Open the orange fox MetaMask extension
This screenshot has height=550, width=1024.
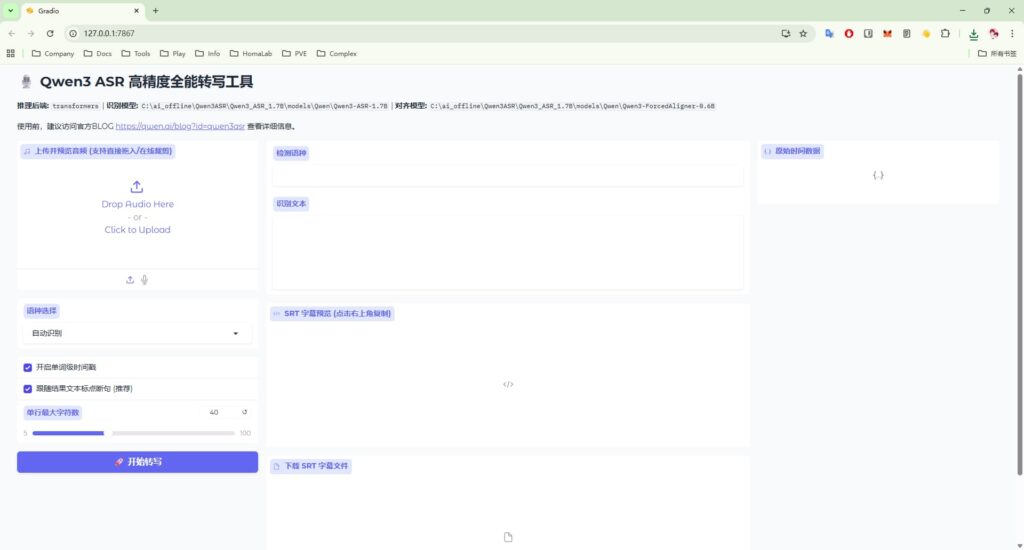click(888, 33)
